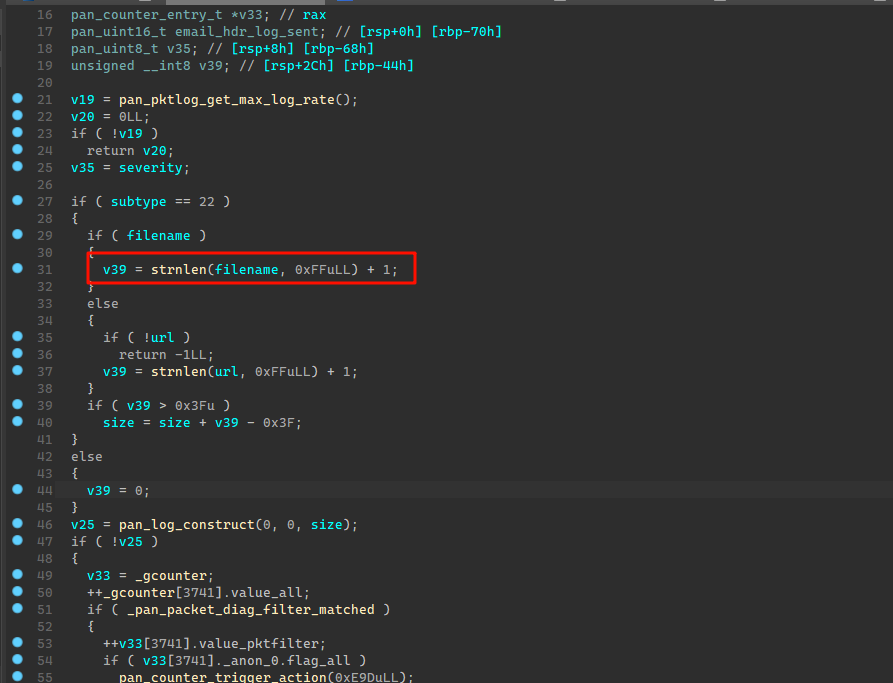Screen dimensions: 893x683
Task: Click the pan_uint8_t type on line 18
Action: (114, 49)
